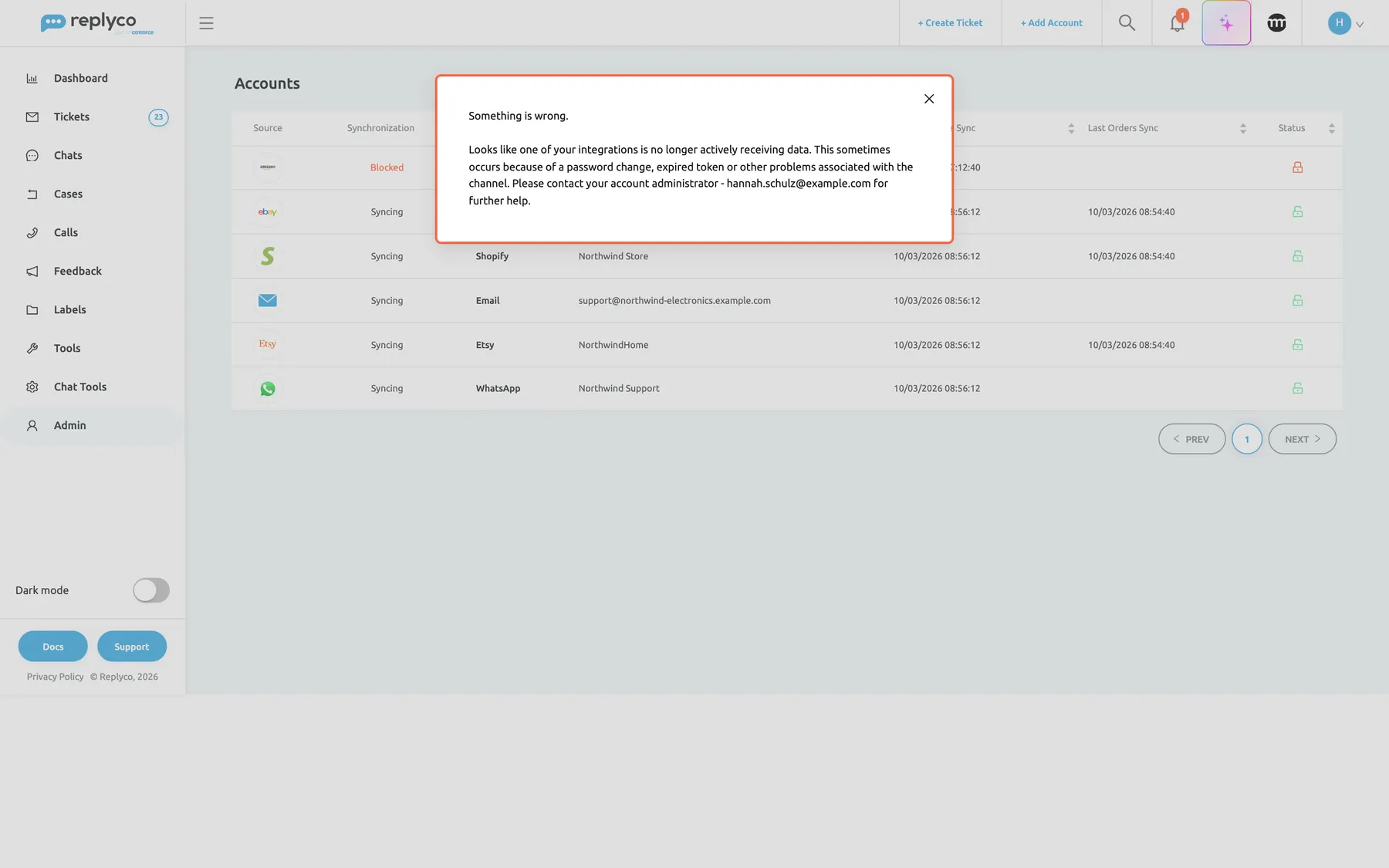Click WhatsApp channel name cell

pyautogui.click(x=498, y=388)
